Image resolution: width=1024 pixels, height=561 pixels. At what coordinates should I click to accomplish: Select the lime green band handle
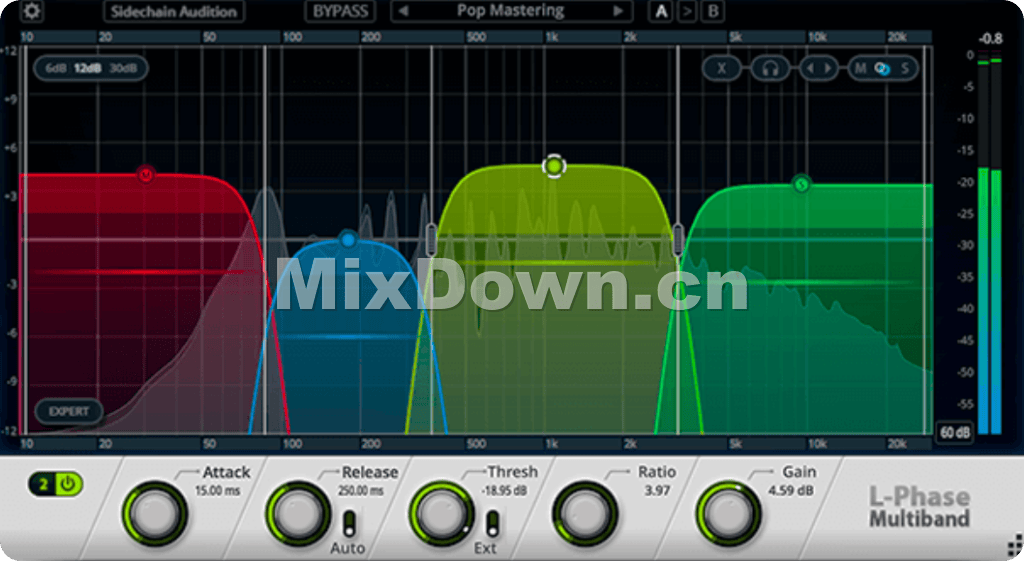pos(554,166)
